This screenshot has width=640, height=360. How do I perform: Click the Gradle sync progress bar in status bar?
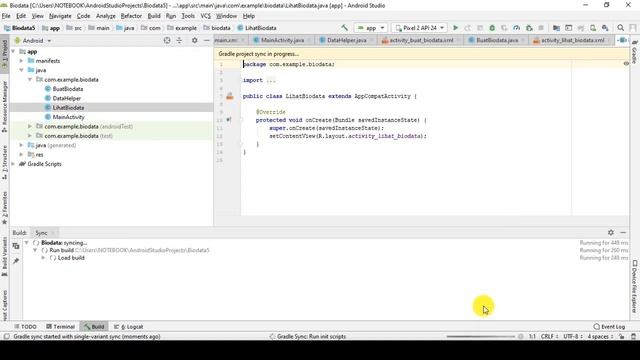click(x=480, y=337)
